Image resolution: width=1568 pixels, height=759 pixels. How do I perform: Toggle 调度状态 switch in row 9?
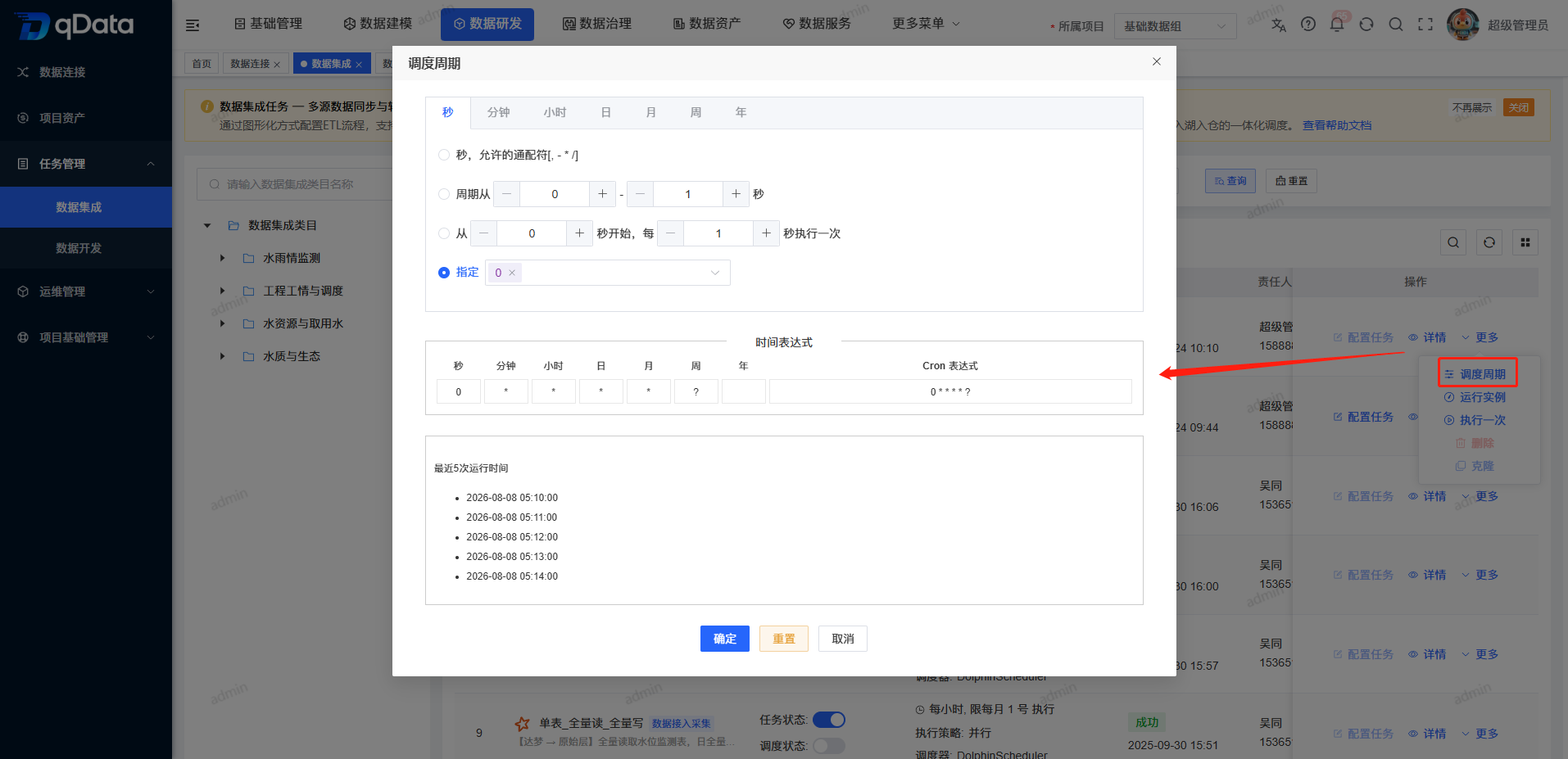pos(829,746)
